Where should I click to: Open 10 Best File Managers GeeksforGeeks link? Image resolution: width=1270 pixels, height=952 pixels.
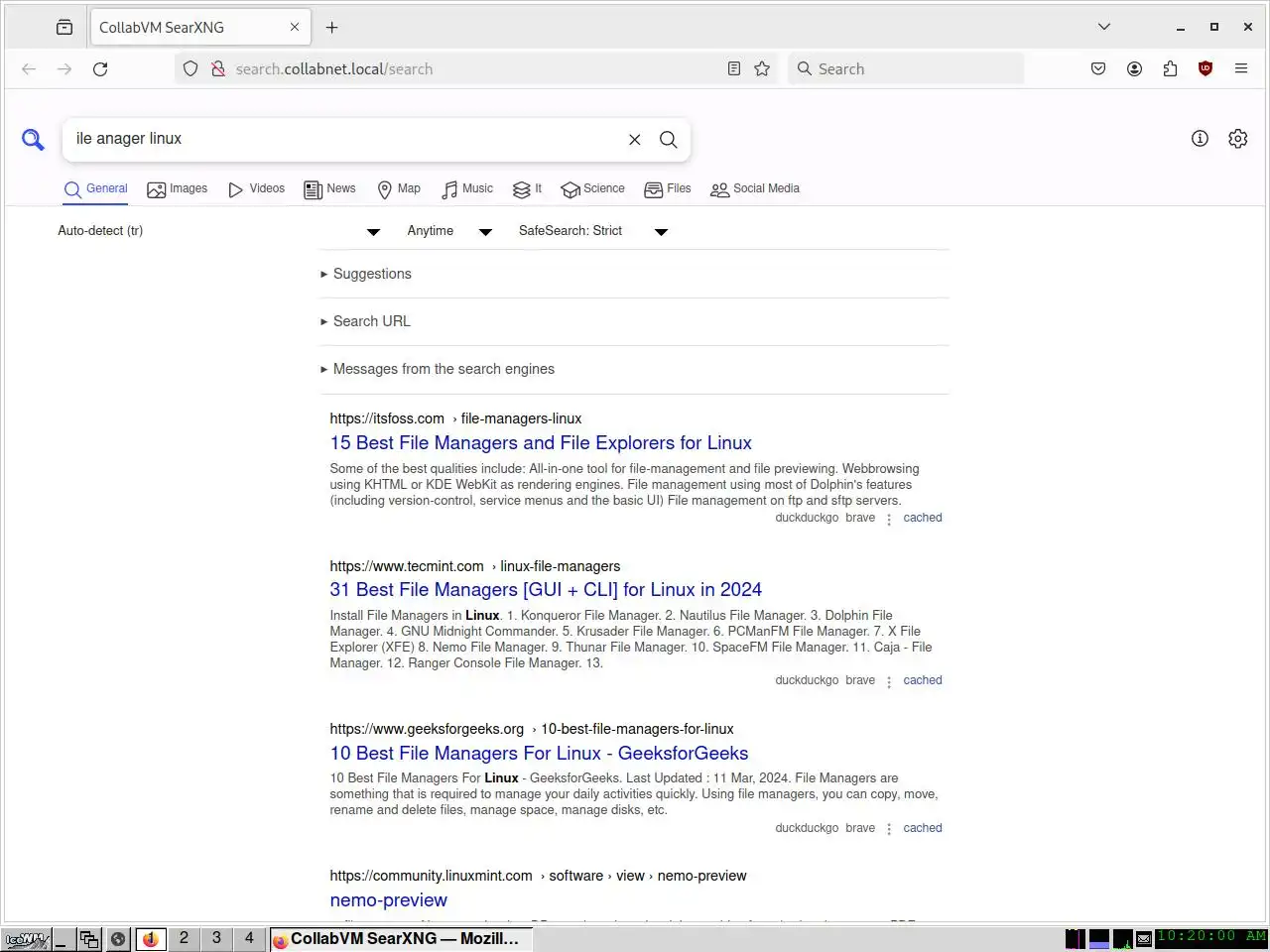tap(539, 753)
